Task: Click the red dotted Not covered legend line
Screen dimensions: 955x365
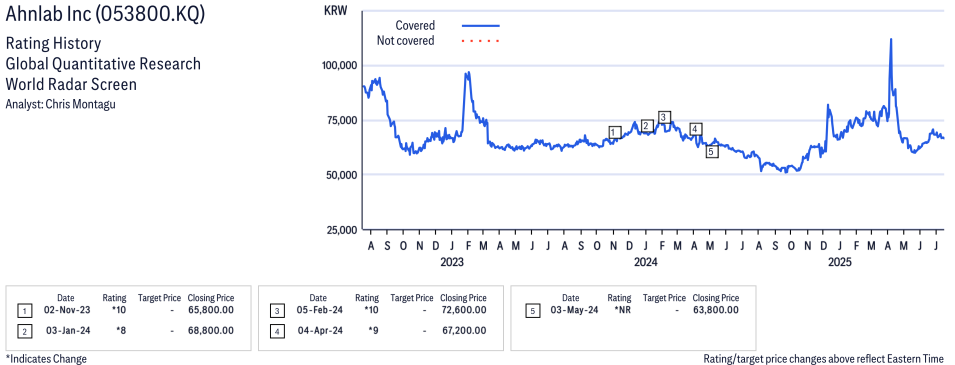Action: point(481,41)
